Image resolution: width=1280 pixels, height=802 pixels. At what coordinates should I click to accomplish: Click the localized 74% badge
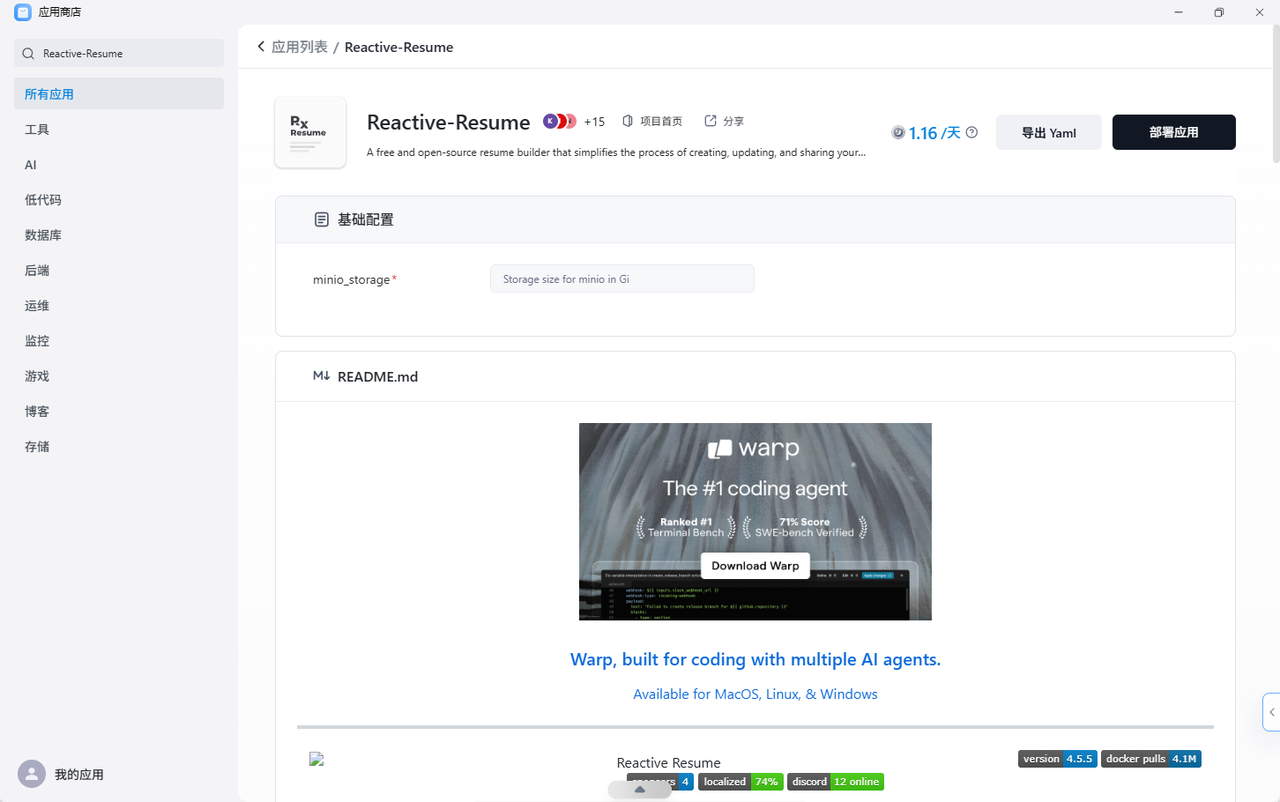[740, 781]
